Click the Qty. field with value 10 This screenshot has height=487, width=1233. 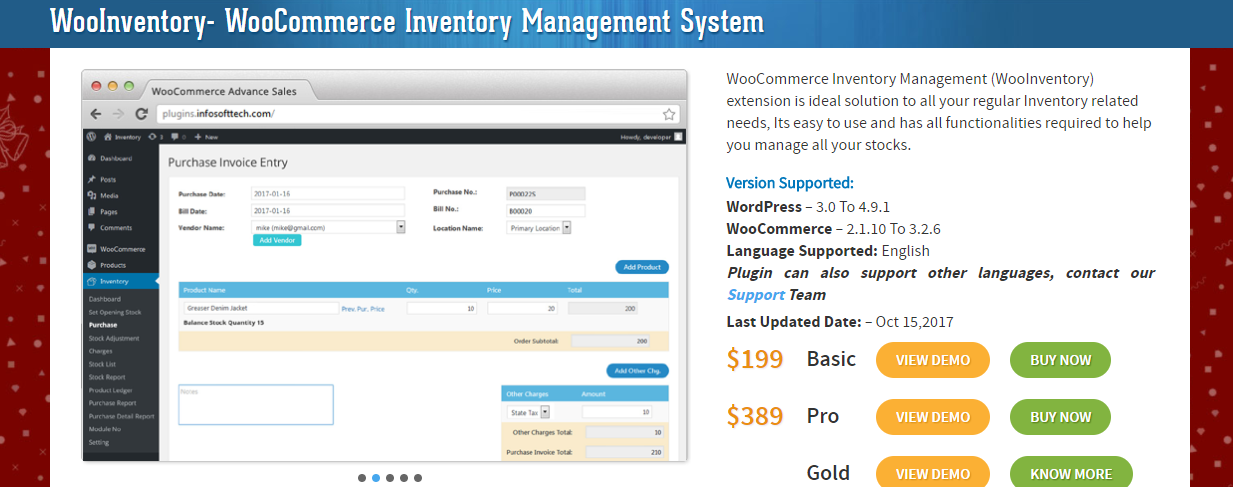click(x=442, y=309)
